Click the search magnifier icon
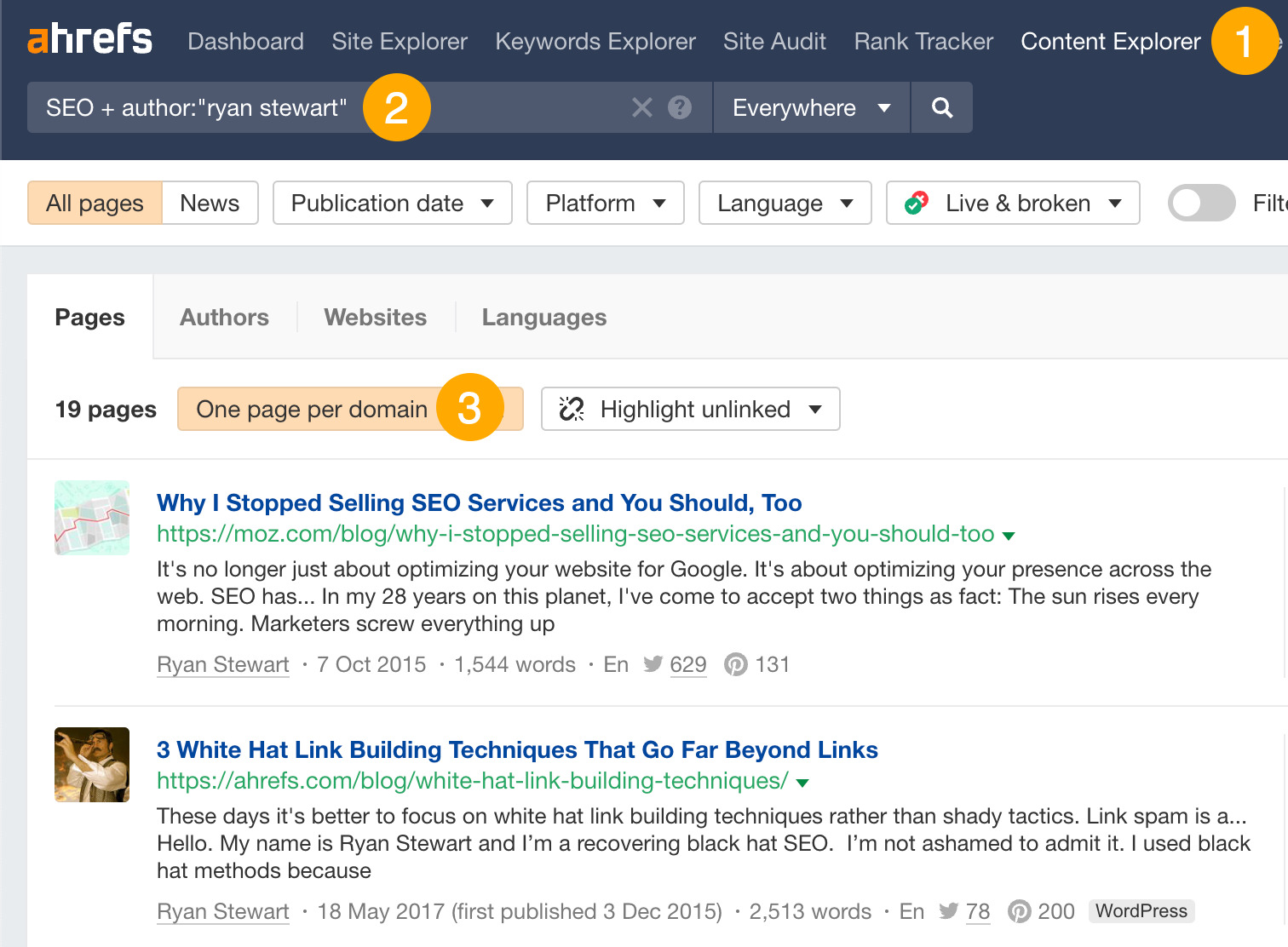Screen dimensions: 1288x947 (941, 107)
